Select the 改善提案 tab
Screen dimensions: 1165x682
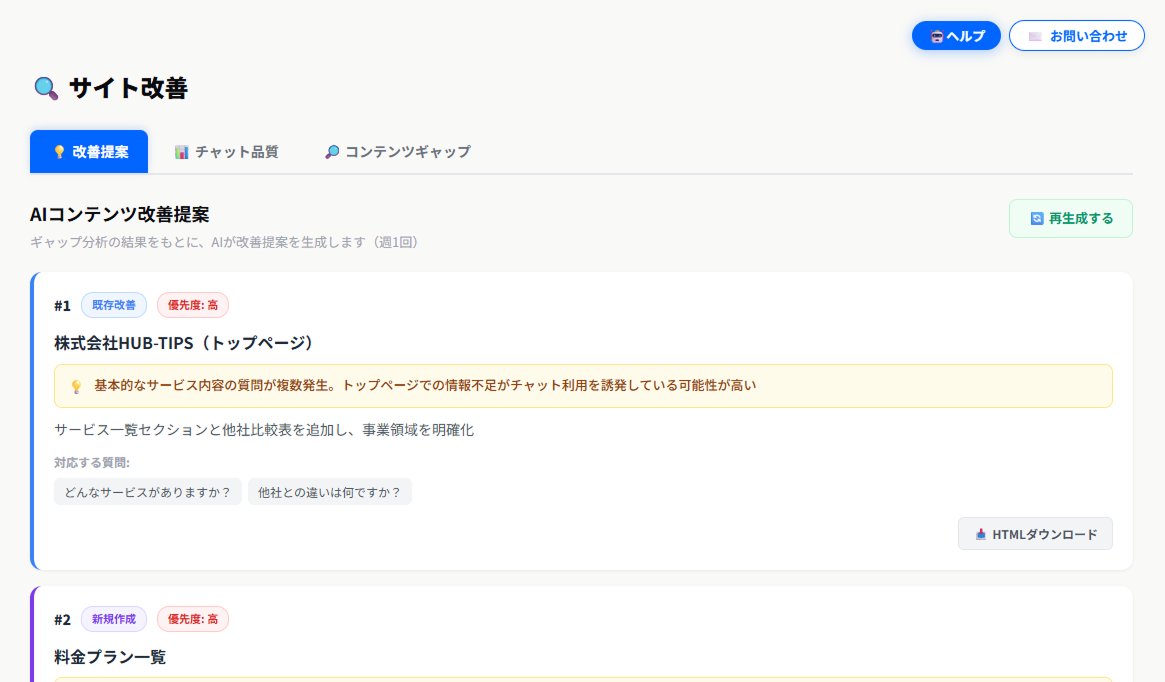click(x=89, y=151)
